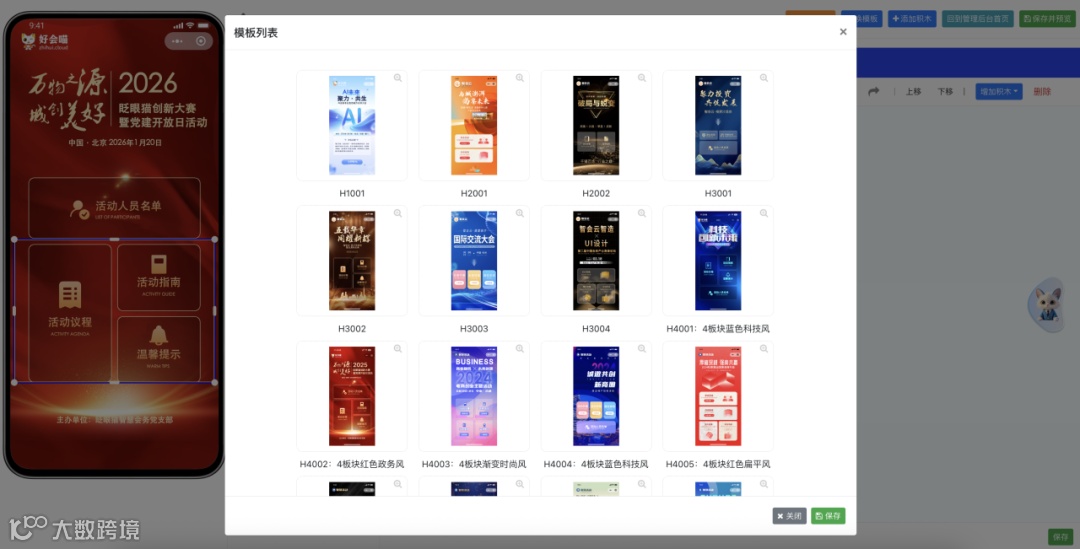Open the zoom preview for template H3001
This screenshot has height=549, width=1080.
pyautogui.click(x=764, y=78)
